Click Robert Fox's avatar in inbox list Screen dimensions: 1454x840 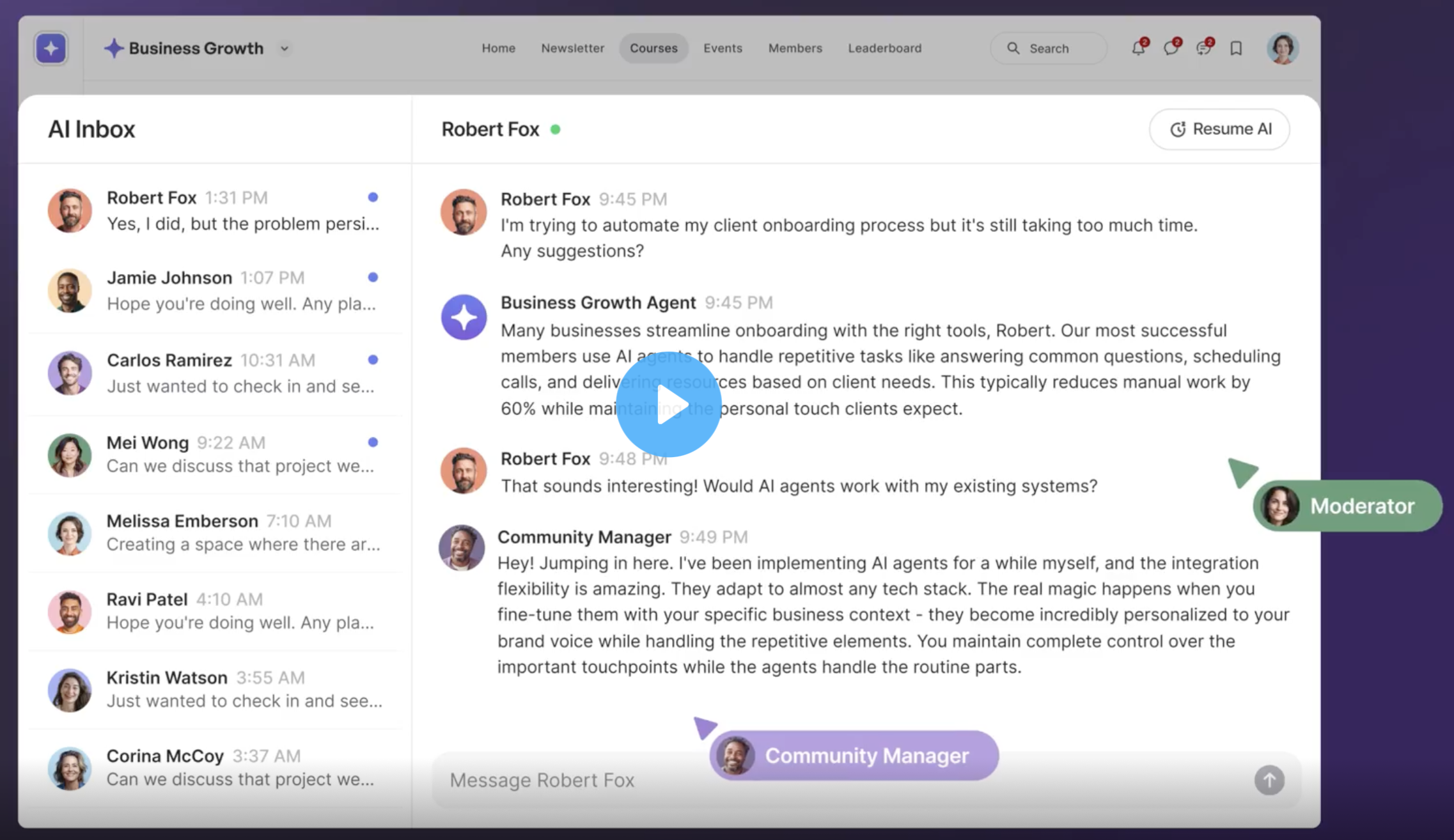(70, 210)
